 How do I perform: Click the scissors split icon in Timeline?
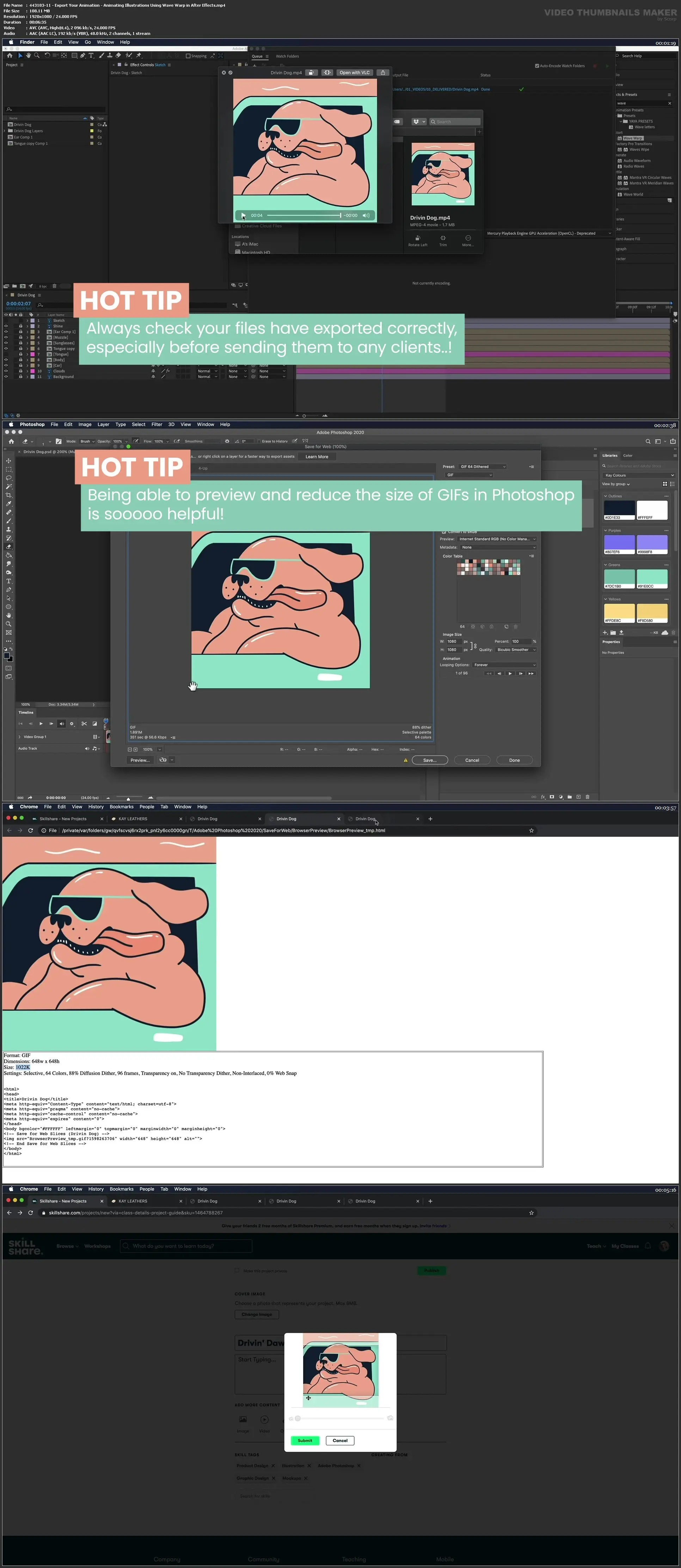(x=84, y=724)
